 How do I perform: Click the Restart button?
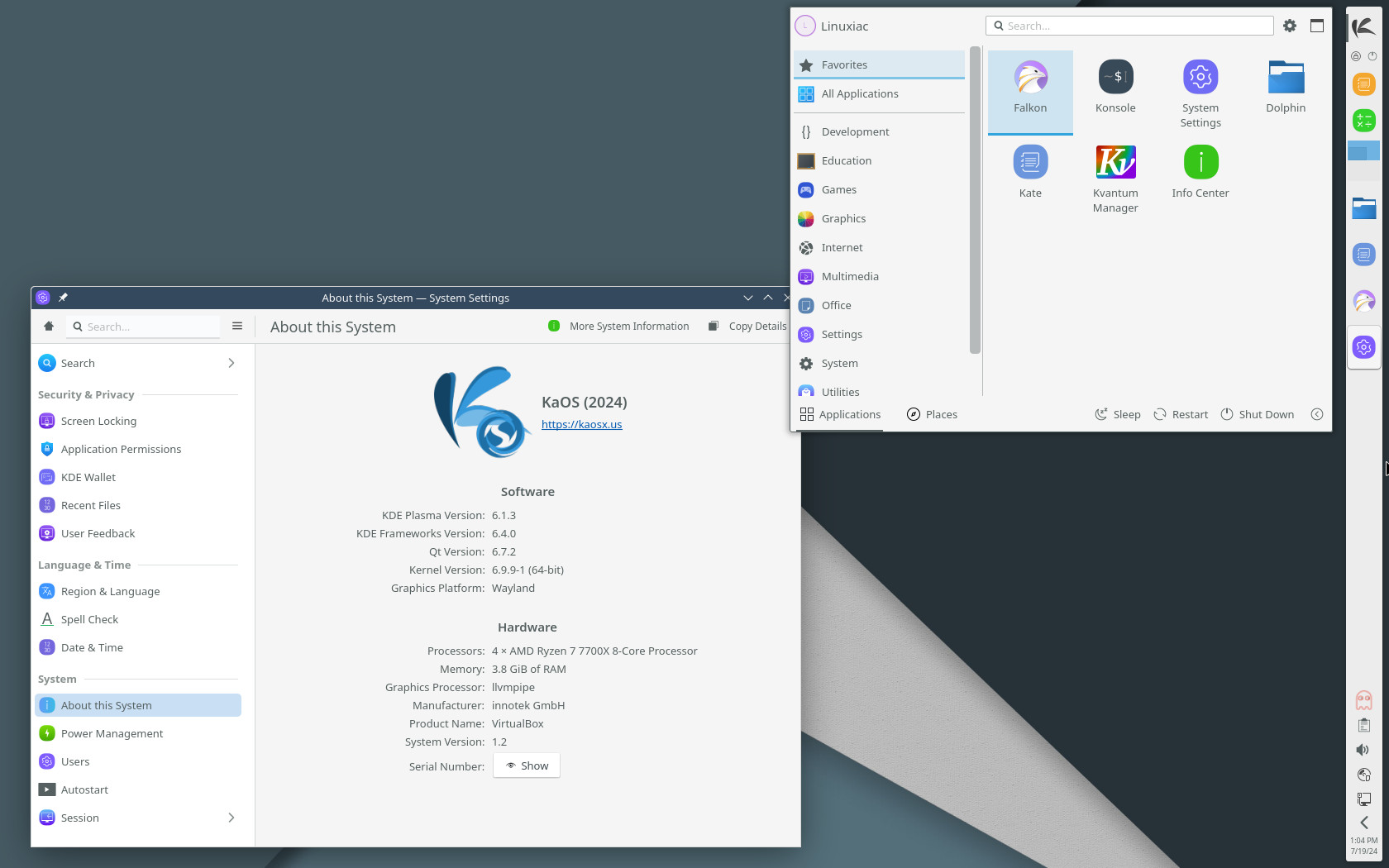point(1181,414)
